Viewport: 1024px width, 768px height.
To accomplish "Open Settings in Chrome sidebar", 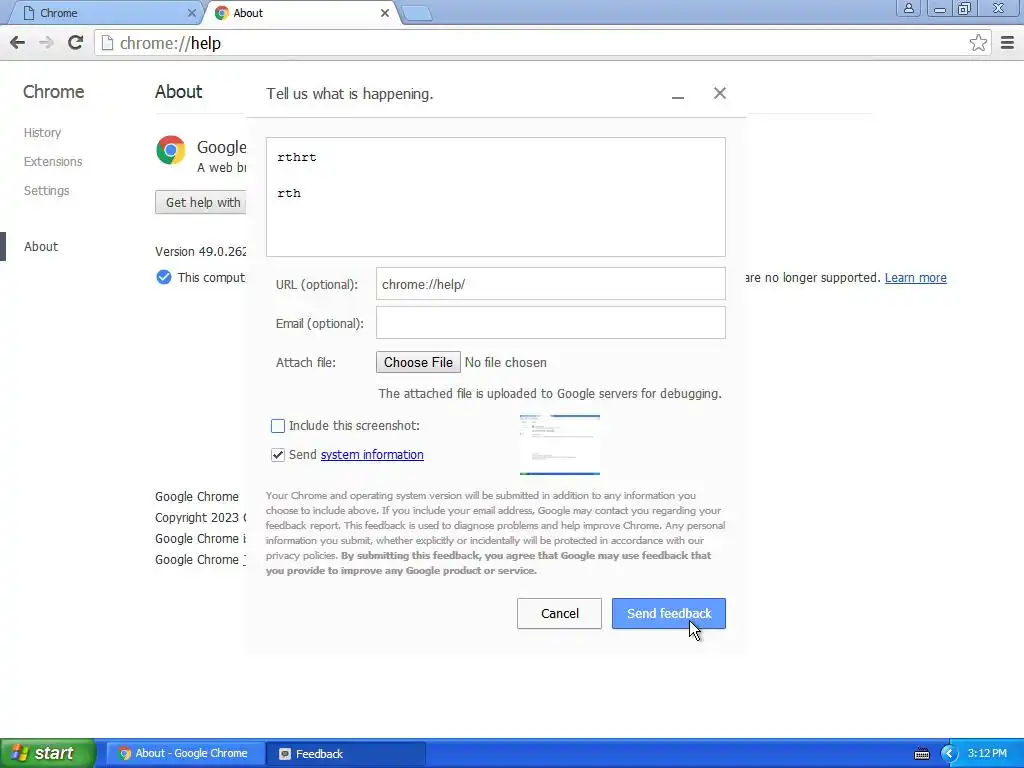I will click(46, 191).
